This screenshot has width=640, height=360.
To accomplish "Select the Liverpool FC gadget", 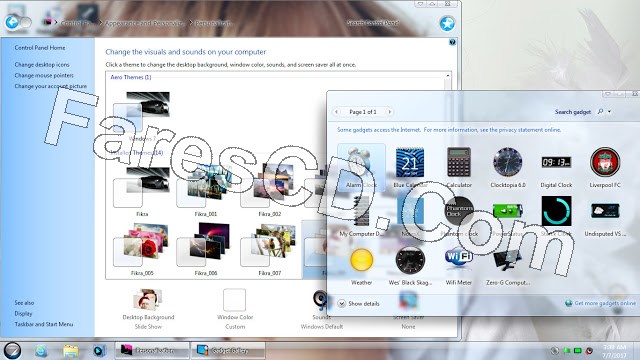I will pyautogui.click(x=604, y=167).
